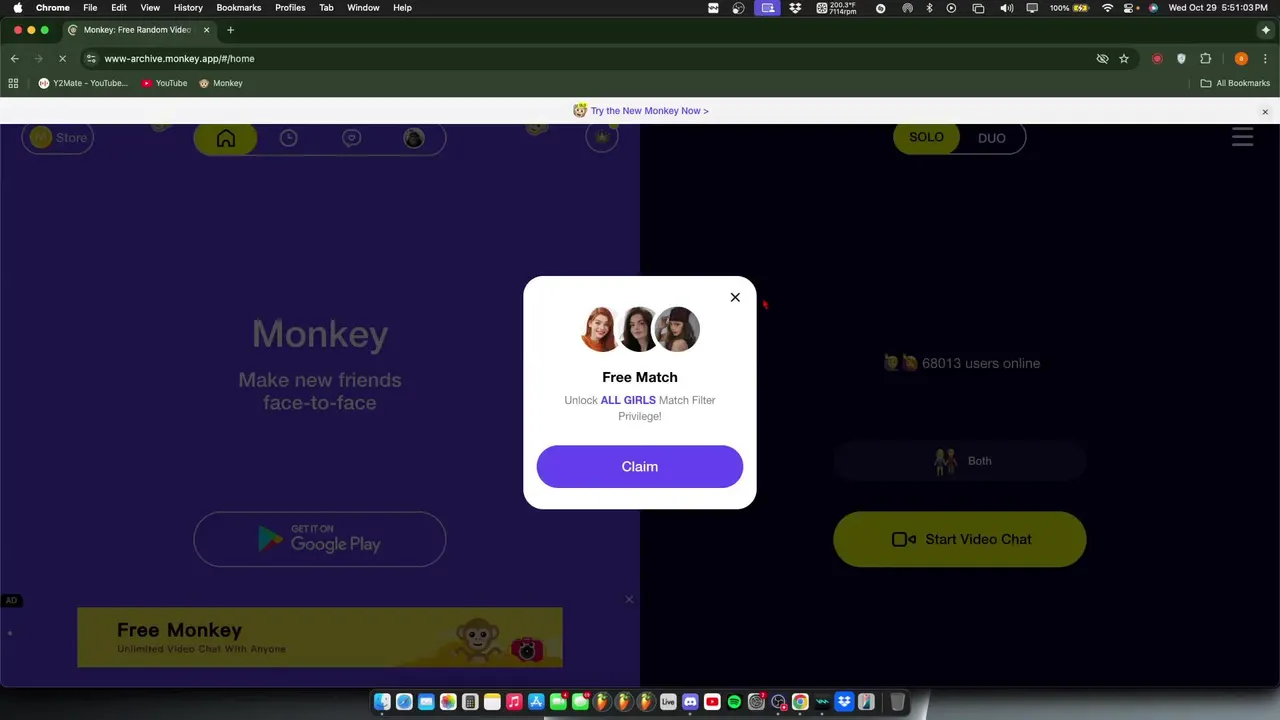
Task: Open the Window menu
Action: (363, 8)
